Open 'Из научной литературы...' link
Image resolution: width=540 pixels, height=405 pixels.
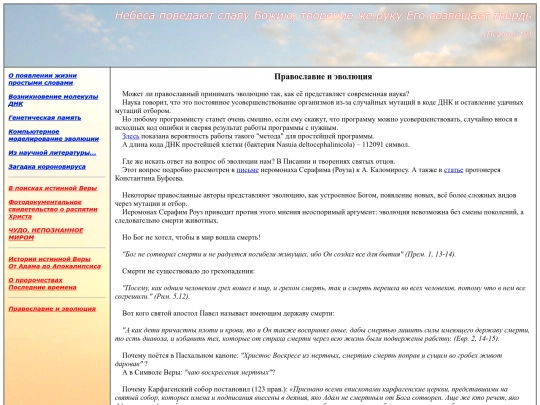pos(52,153)
